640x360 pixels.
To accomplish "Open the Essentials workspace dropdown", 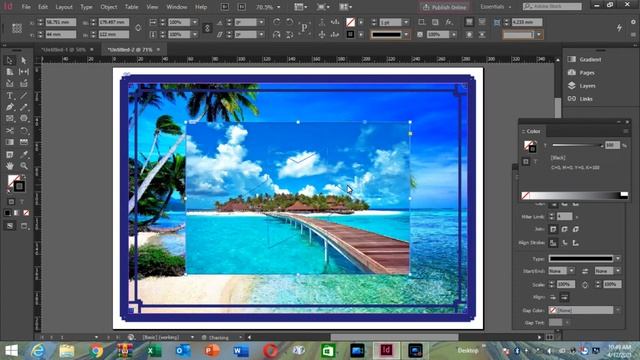I will pos(495,7).
